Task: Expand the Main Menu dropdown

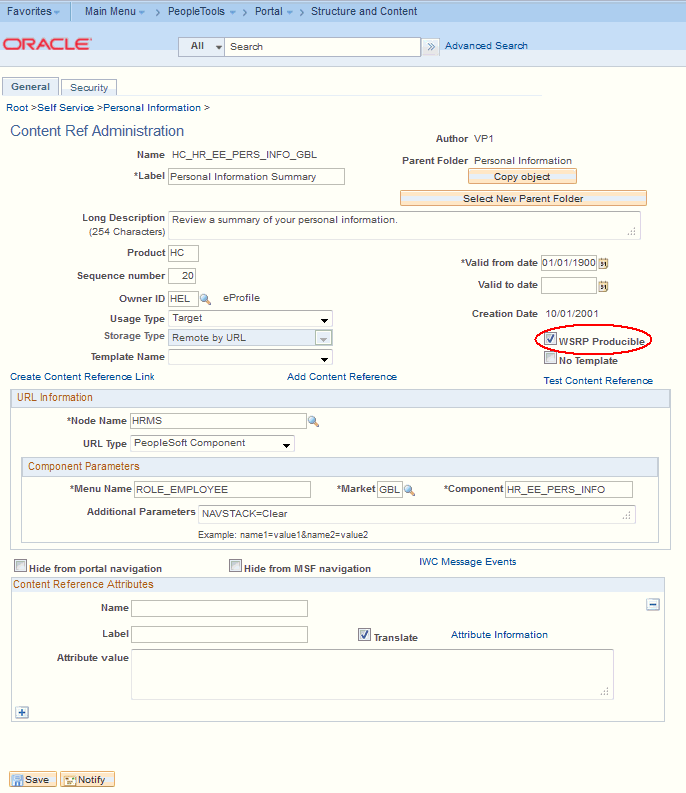Action: coord(115,12)
